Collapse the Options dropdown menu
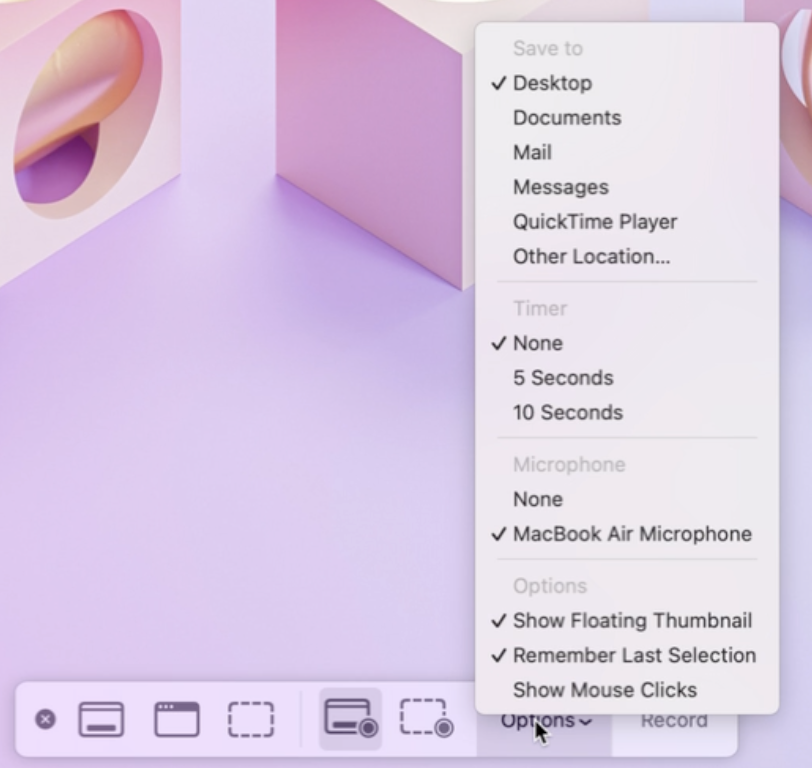The height and width of the screenshot is (768, 812). pos(545,721)
